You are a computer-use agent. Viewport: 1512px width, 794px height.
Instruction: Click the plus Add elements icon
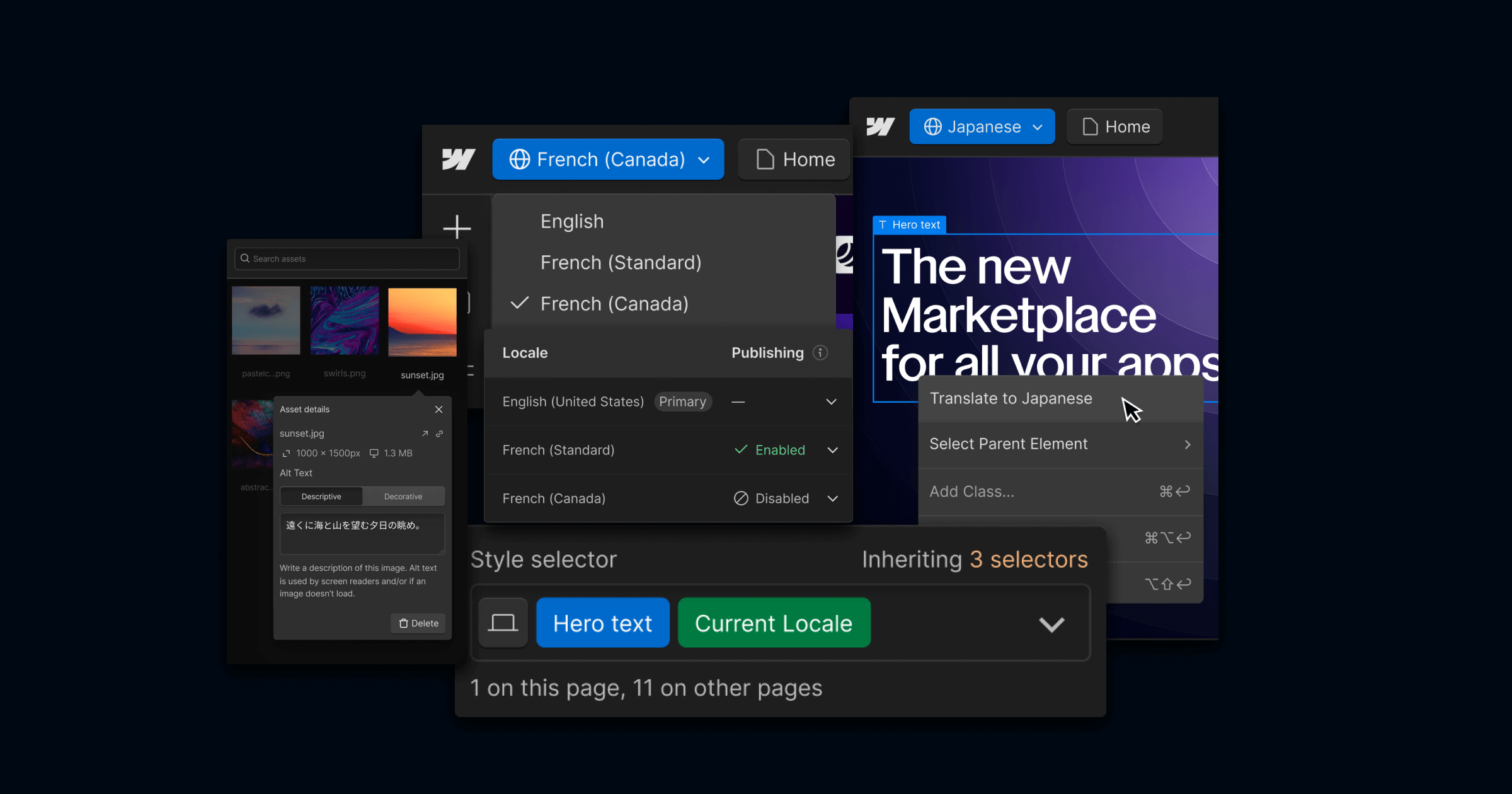point(457,227)
